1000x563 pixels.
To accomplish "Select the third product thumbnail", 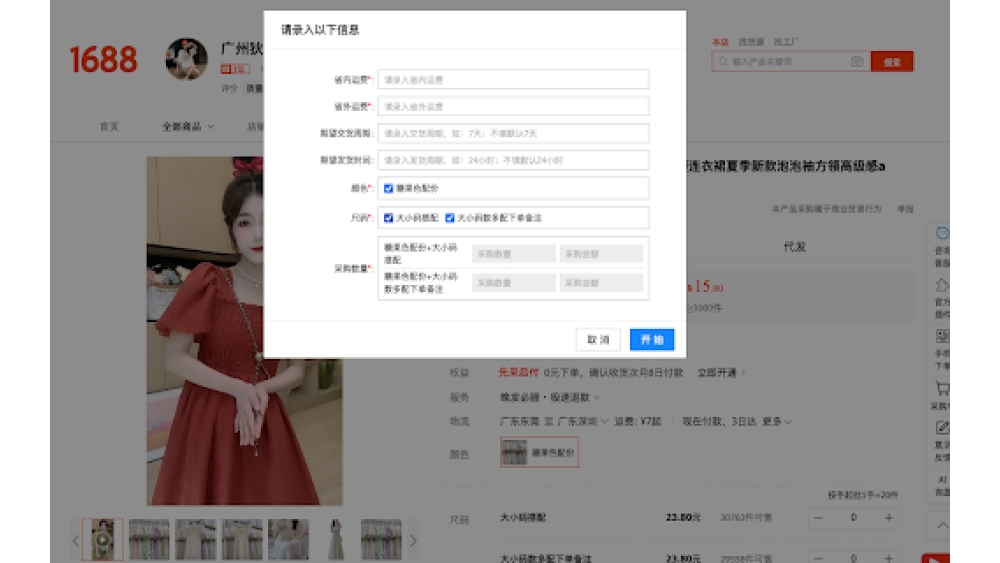I will (196, 540).
